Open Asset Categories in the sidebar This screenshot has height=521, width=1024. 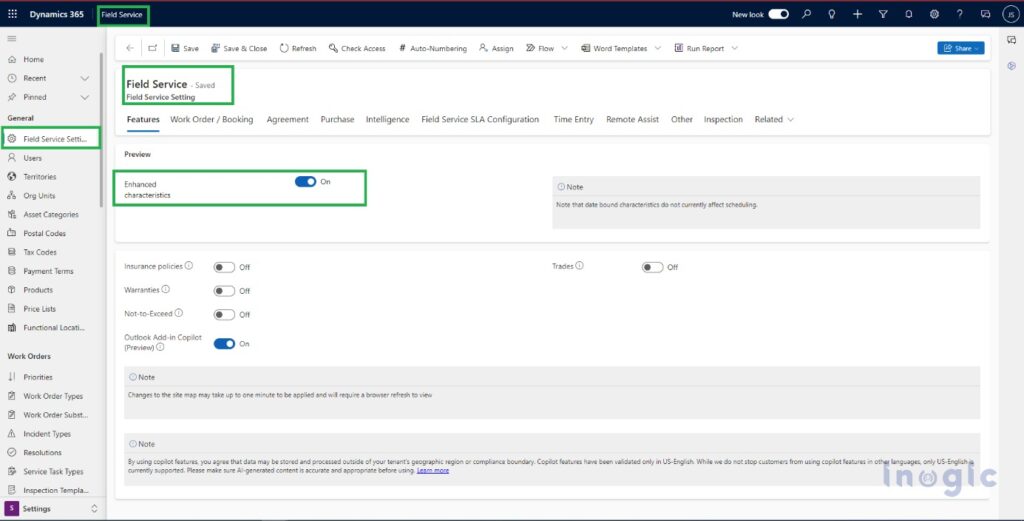click(x=52, y=215)
